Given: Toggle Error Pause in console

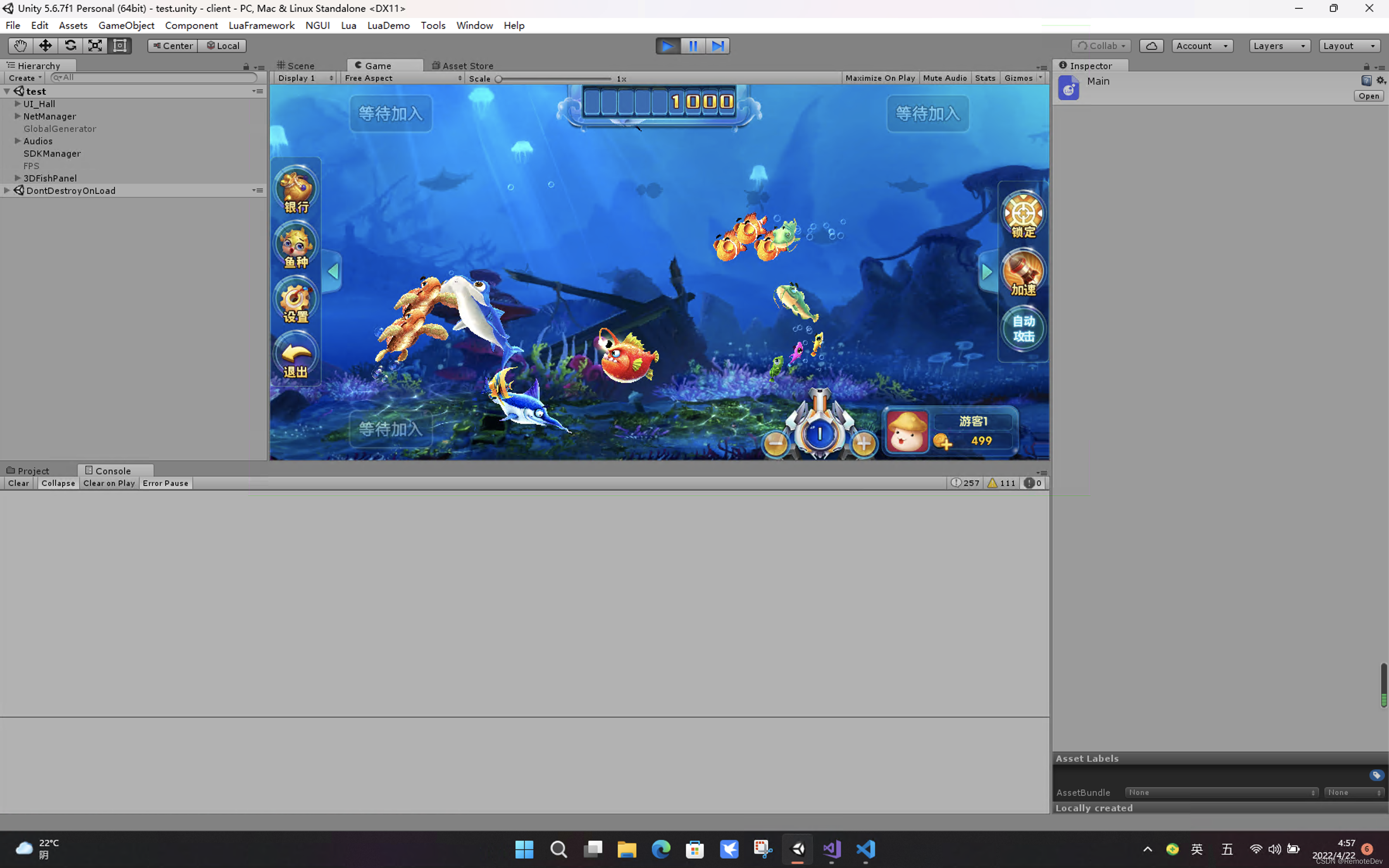Looking at the screenshot, I should (165, 483).
